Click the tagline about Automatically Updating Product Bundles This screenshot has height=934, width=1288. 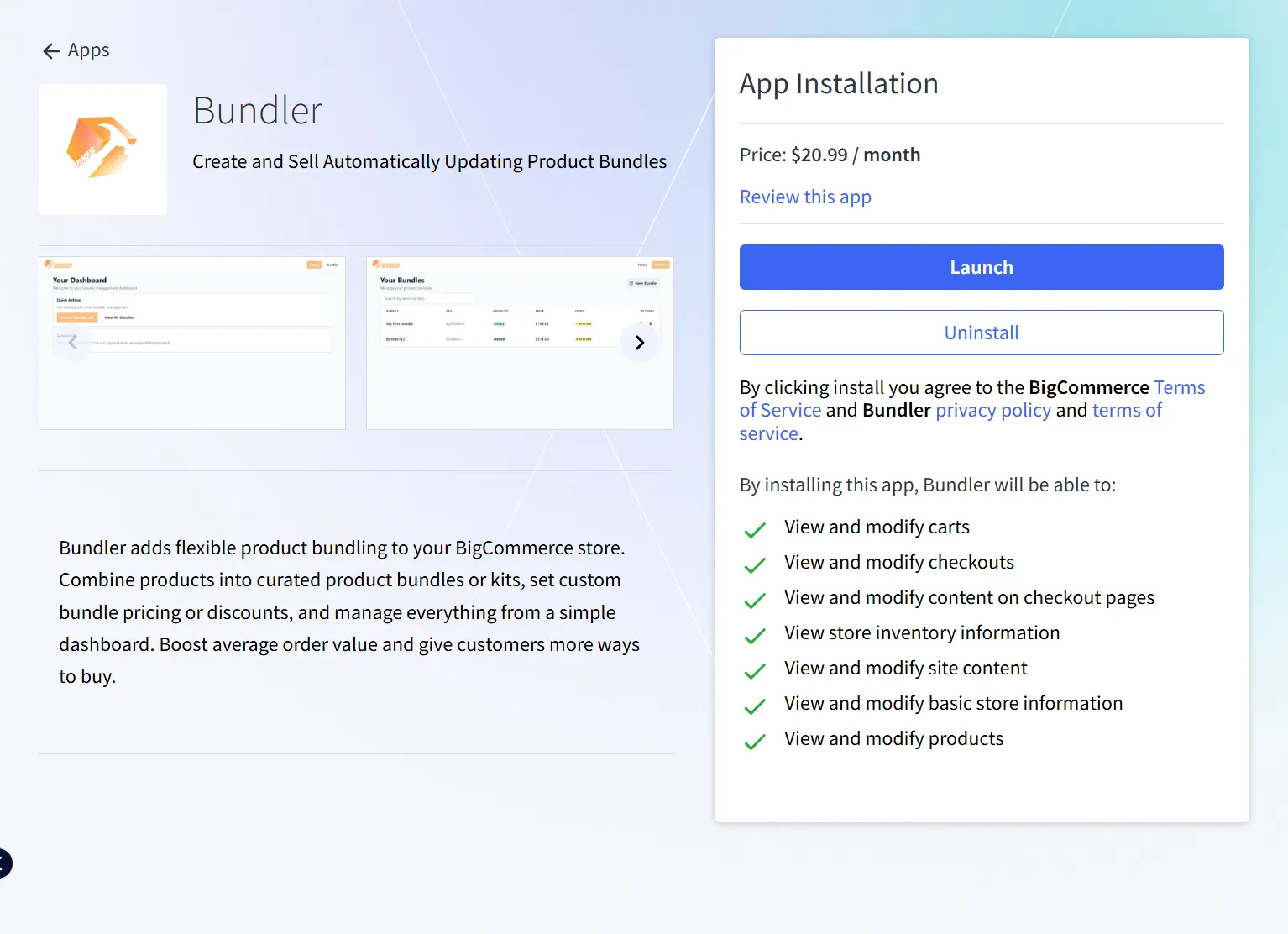(429, 161)
